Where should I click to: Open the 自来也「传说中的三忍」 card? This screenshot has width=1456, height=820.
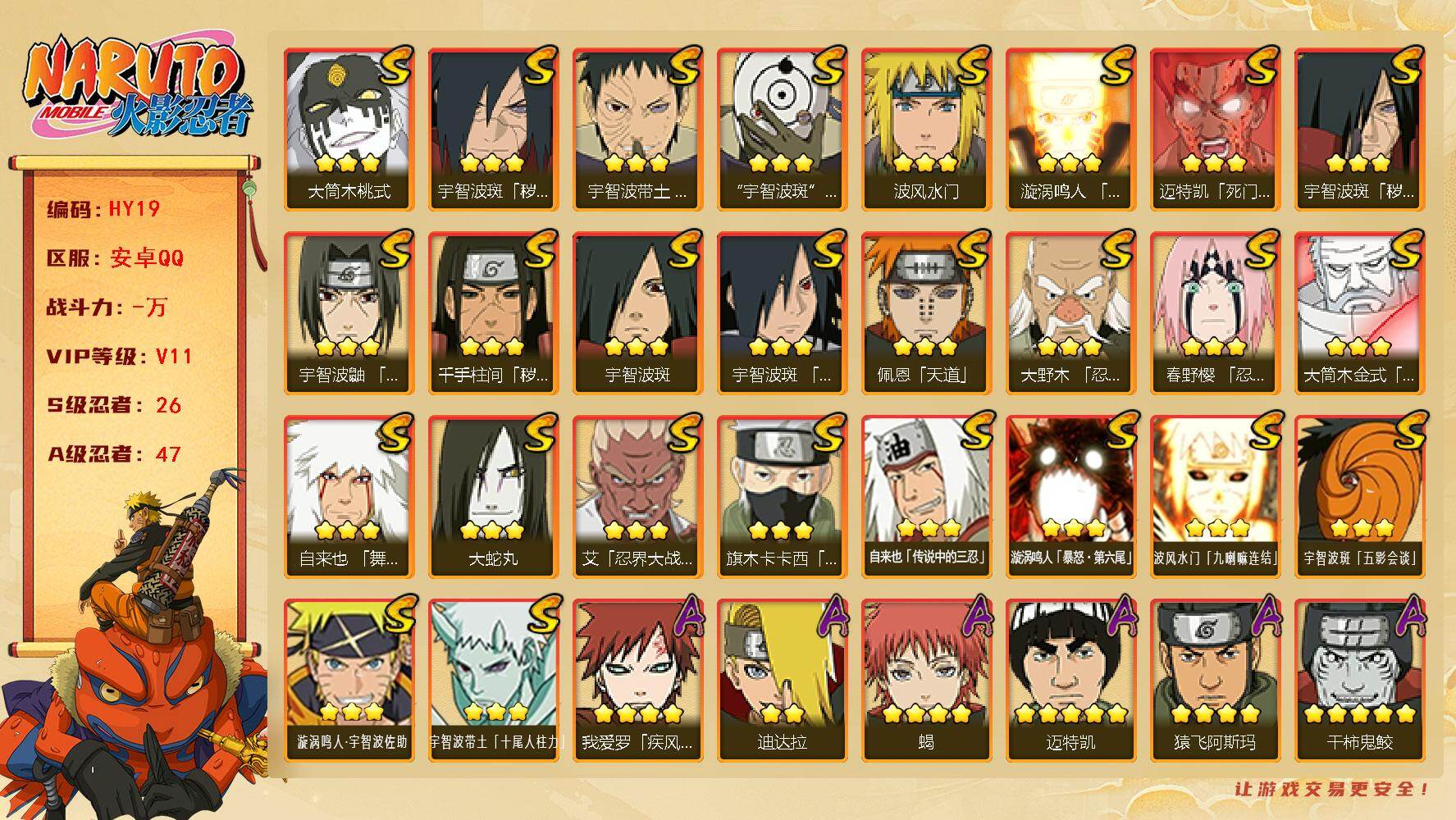926,497
